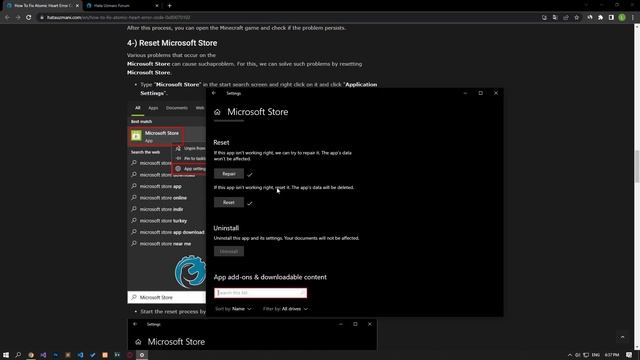Click the Apps tab in the article screenshot
The width and height of the screenshot is (640, 360).
[153, 108]
